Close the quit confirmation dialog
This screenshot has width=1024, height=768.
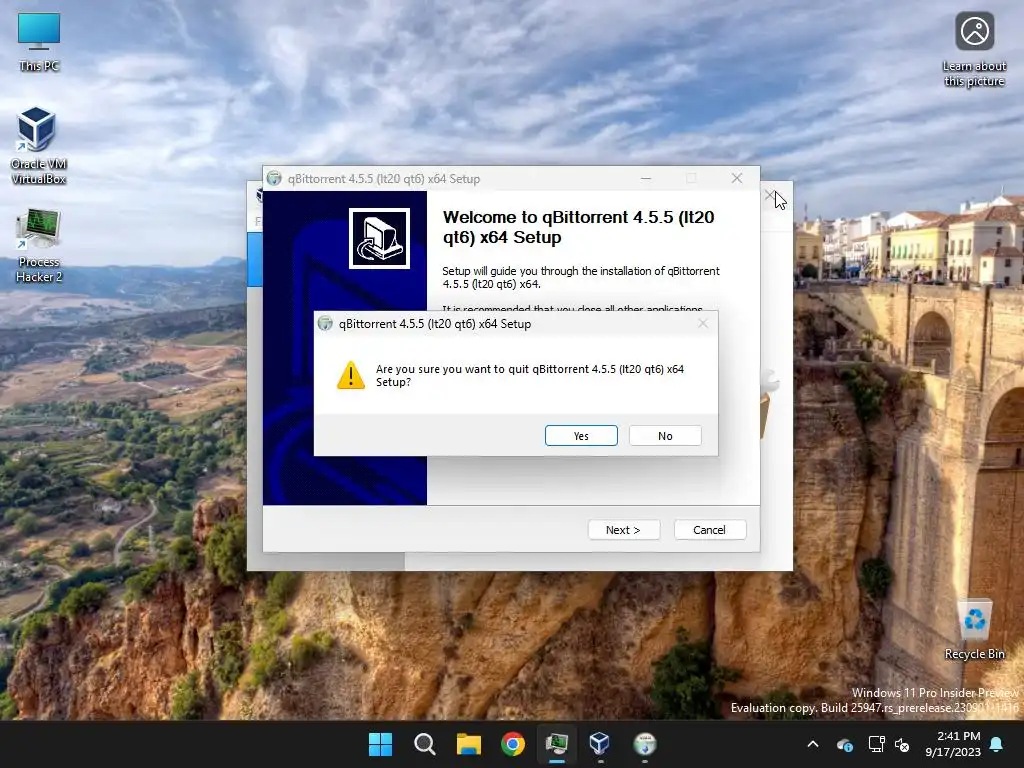[703, 323]
